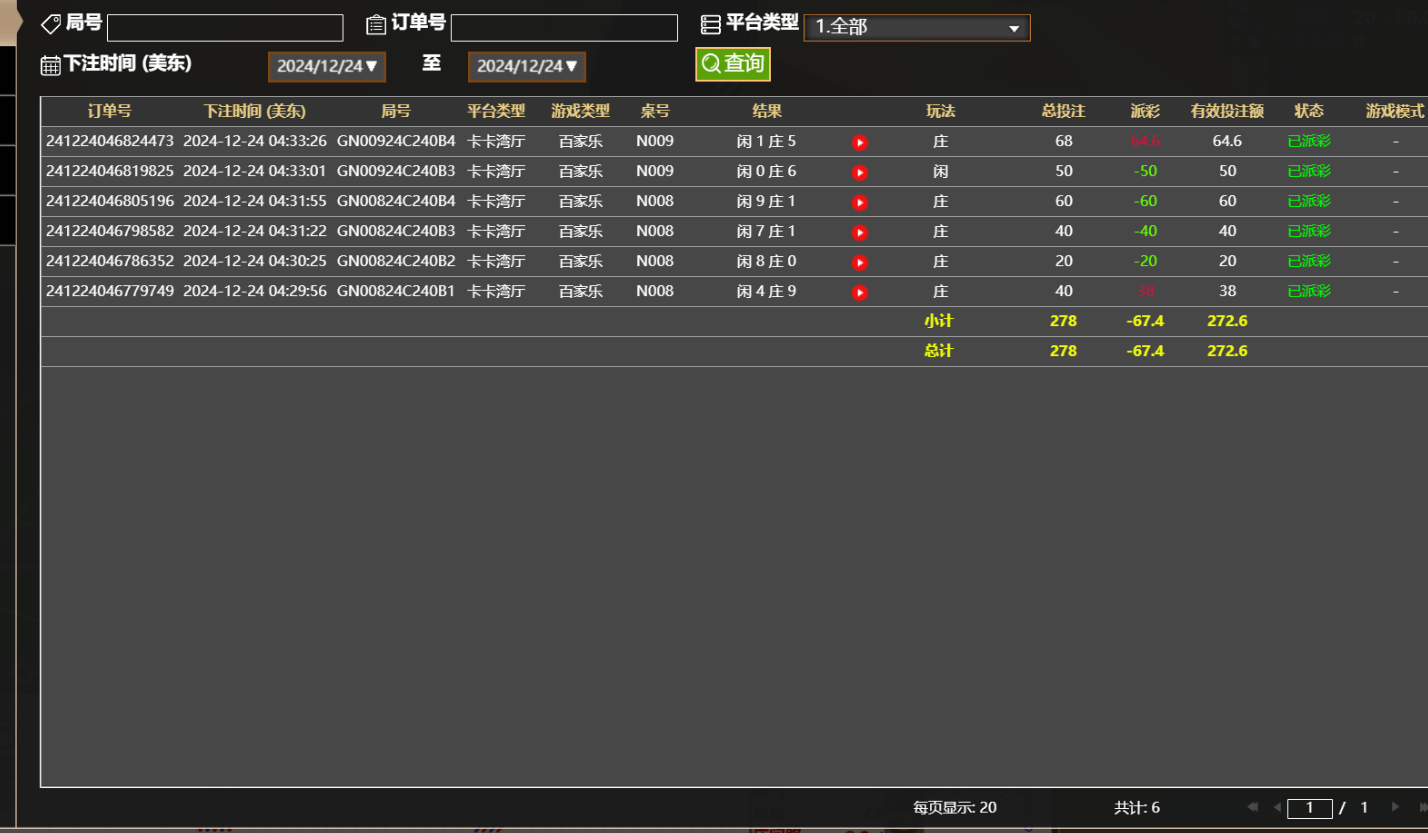
Task: Click the page number box showing 1
Action: click(1312, 808)
